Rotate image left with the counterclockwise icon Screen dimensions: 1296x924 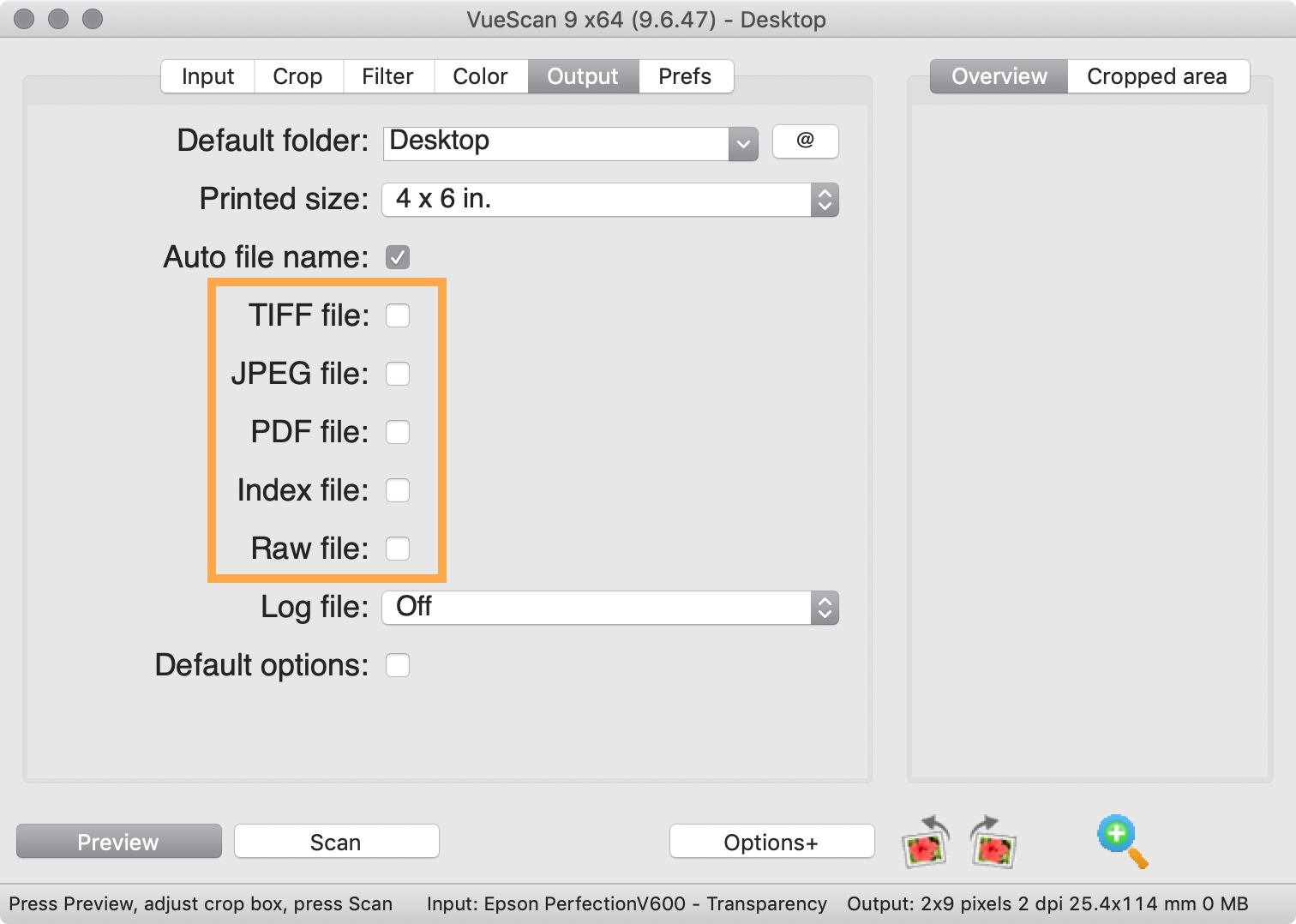click(x=926, y=842)
